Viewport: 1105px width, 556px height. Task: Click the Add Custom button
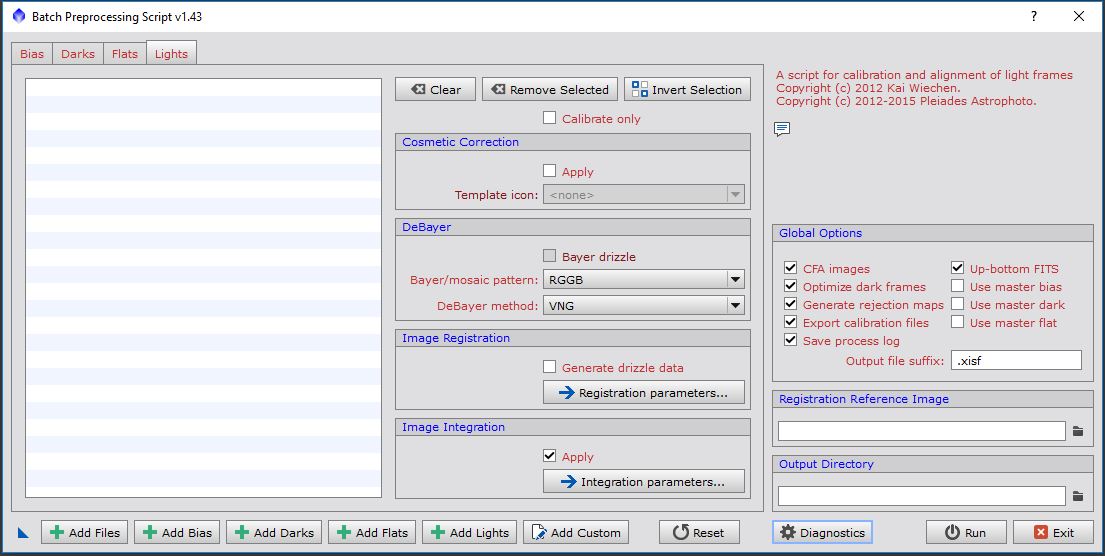point(575,533)
